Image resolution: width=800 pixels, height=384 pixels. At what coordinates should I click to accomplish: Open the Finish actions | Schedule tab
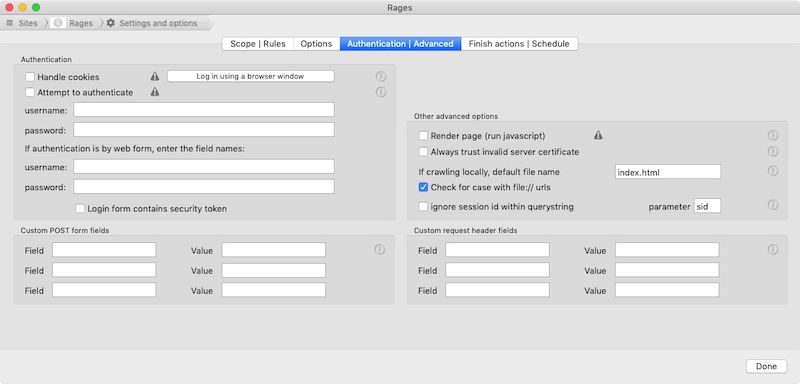coord(519,44)
